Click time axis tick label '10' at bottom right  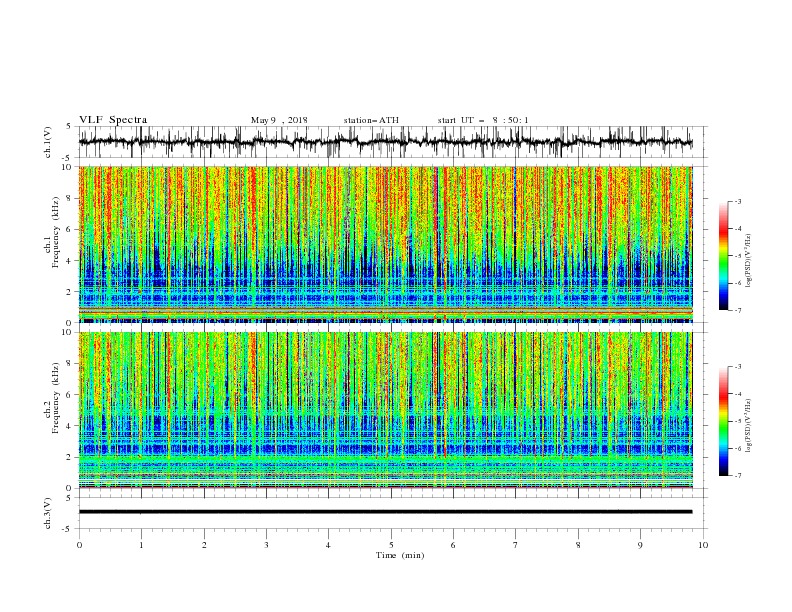[x=703, y=545]
